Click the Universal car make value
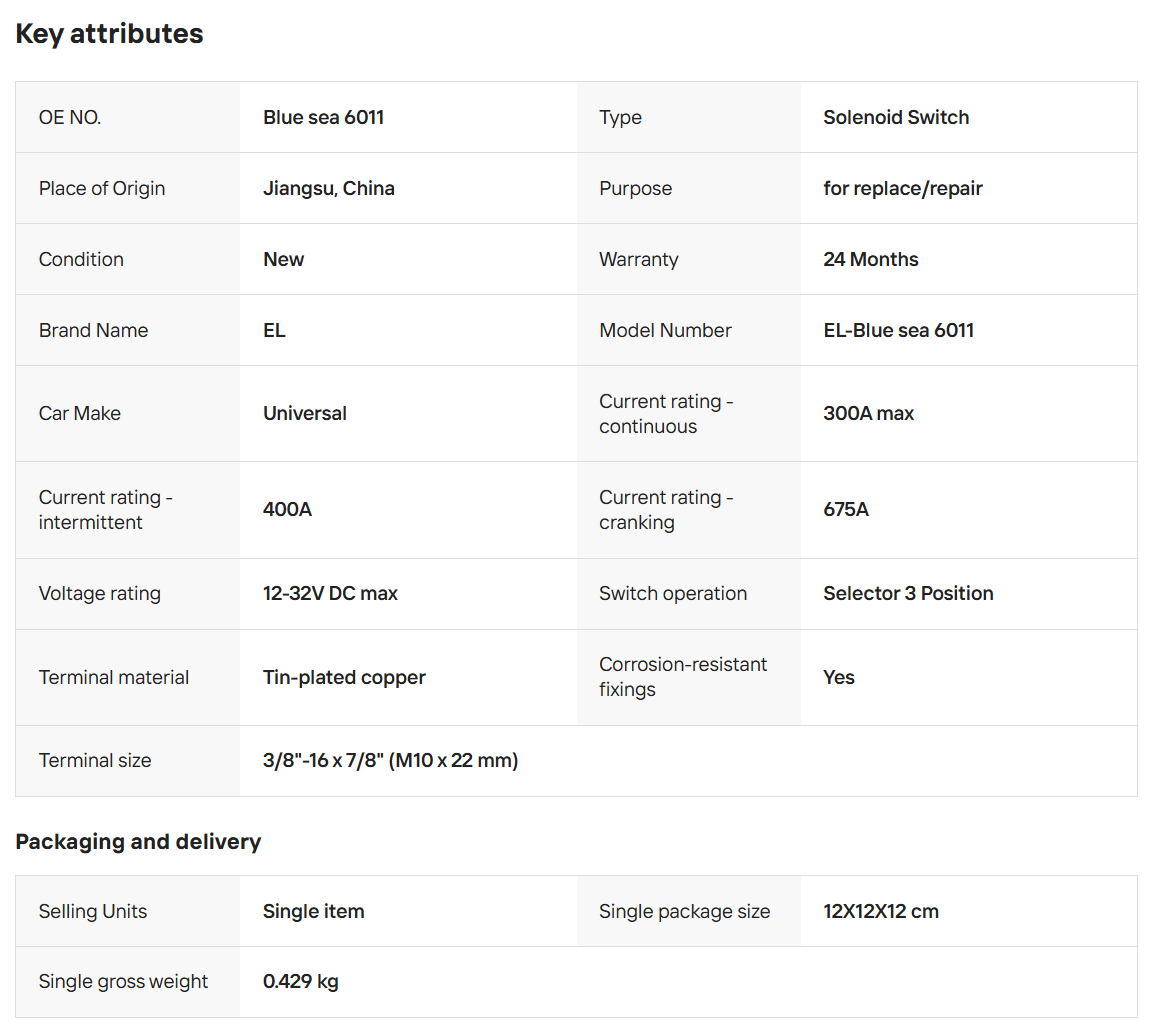Image resolution: width=1152 pixels, height=1033 pixels. click(x=304, y=413)
